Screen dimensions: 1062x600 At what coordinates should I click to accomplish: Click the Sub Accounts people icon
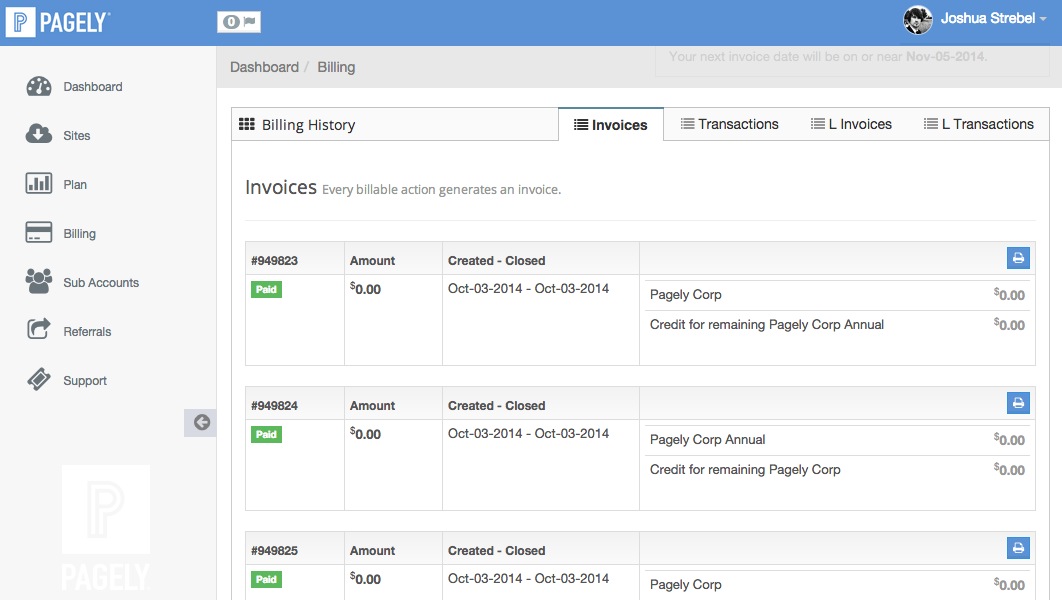[39, 282]
